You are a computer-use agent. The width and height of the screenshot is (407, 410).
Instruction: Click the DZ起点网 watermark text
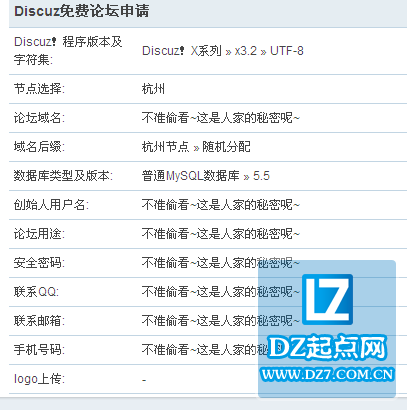click(x=327, y=347)
